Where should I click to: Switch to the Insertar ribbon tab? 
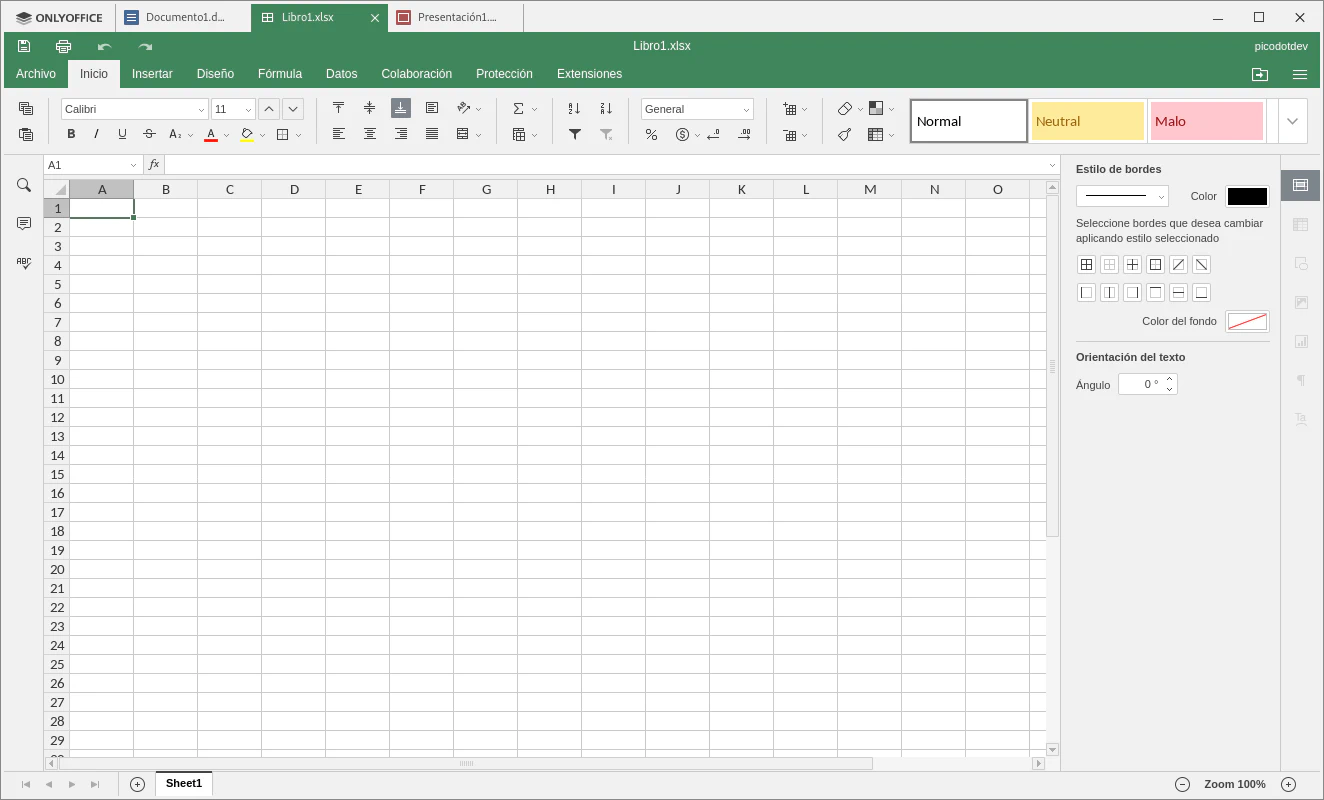tap(152, 74)
